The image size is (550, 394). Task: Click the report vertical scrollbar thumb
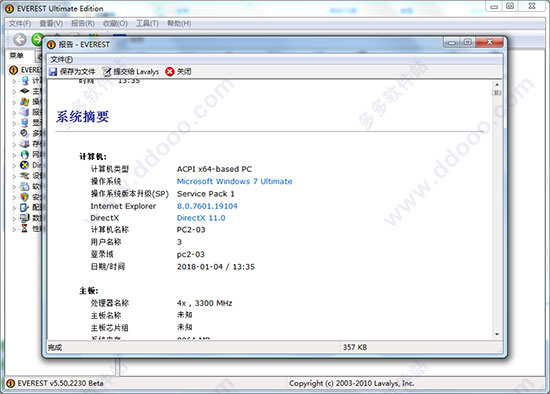coord(497,93)
